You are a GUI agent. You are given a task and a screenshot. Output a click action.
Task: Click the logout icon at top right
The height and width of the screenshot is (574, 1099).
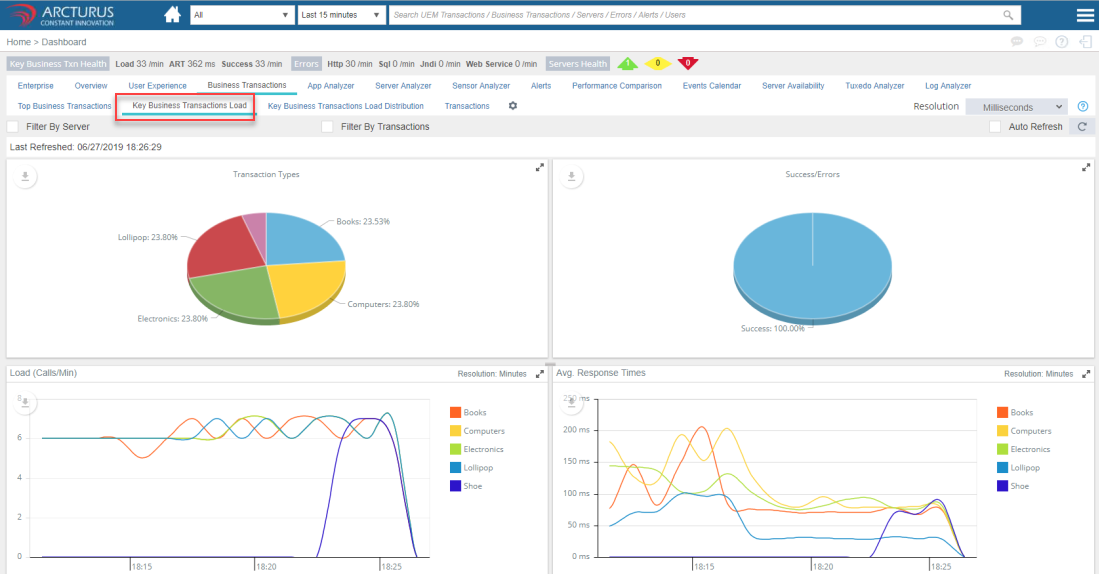point(1086,42)
